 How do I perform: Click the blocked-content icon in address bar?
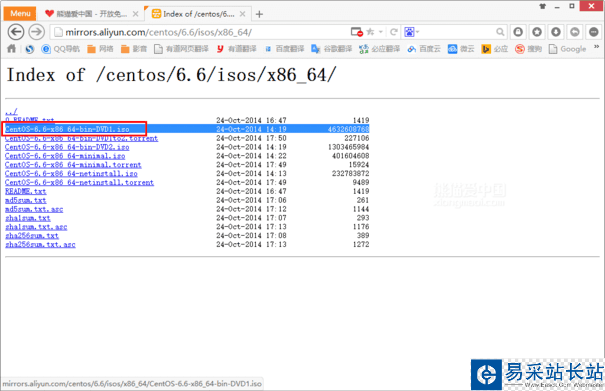pyautogui.click(x=357, y=32)
